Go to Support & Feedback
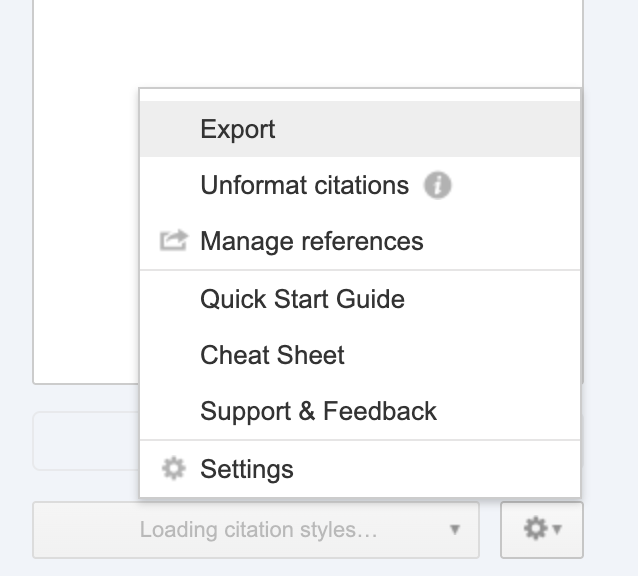Image resolution: width=638 pixels, height=576 pixels. pyautogui.click(x=318, y=411)
